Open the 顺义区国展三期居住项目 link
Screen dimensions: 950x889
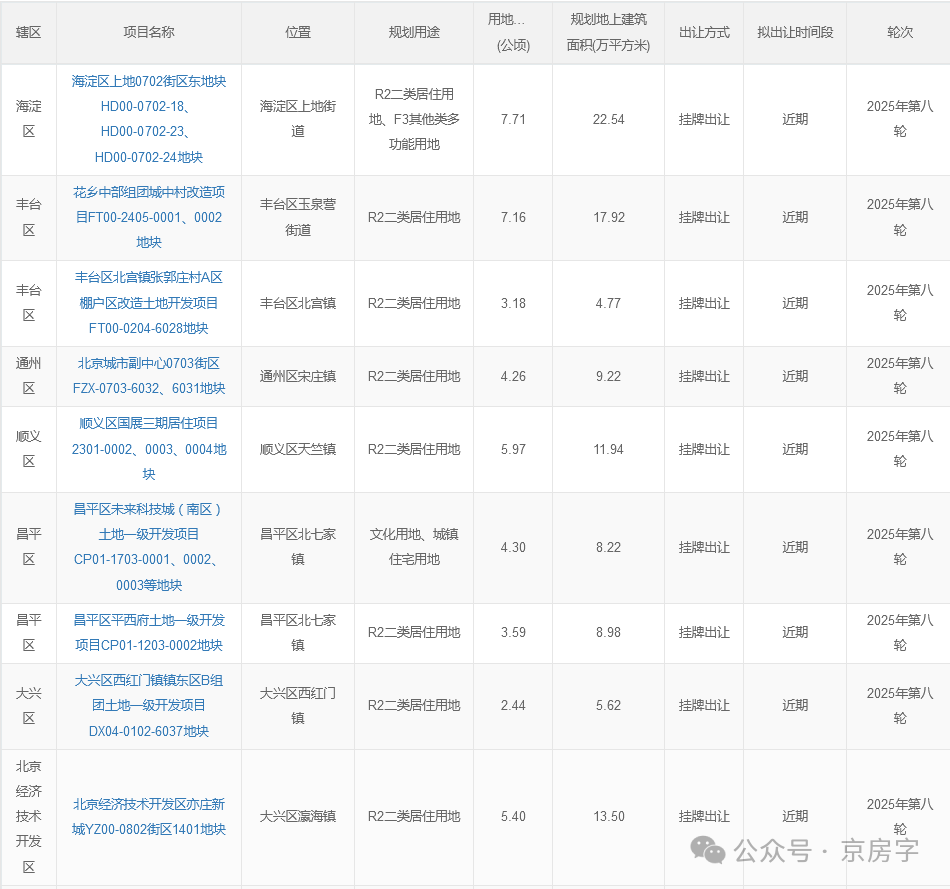[148, 449]
